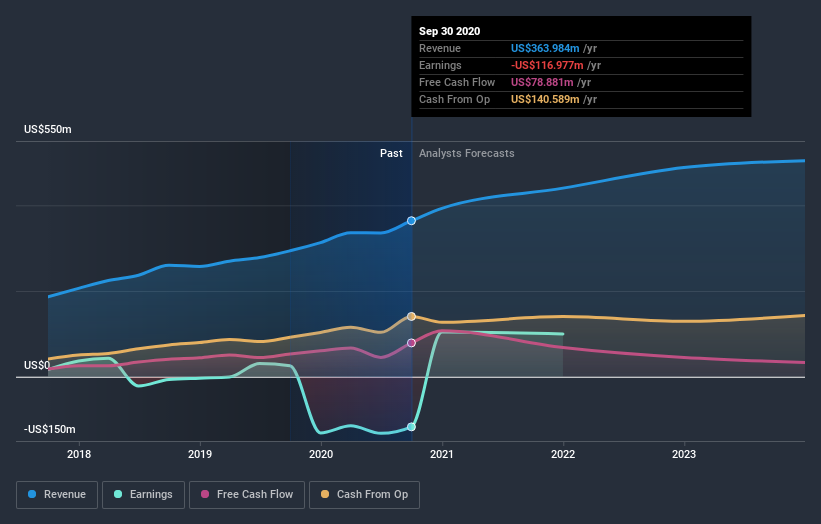Click the Free Cash Flow label in tooltip

pyautogui.click(x=457, y=82)
